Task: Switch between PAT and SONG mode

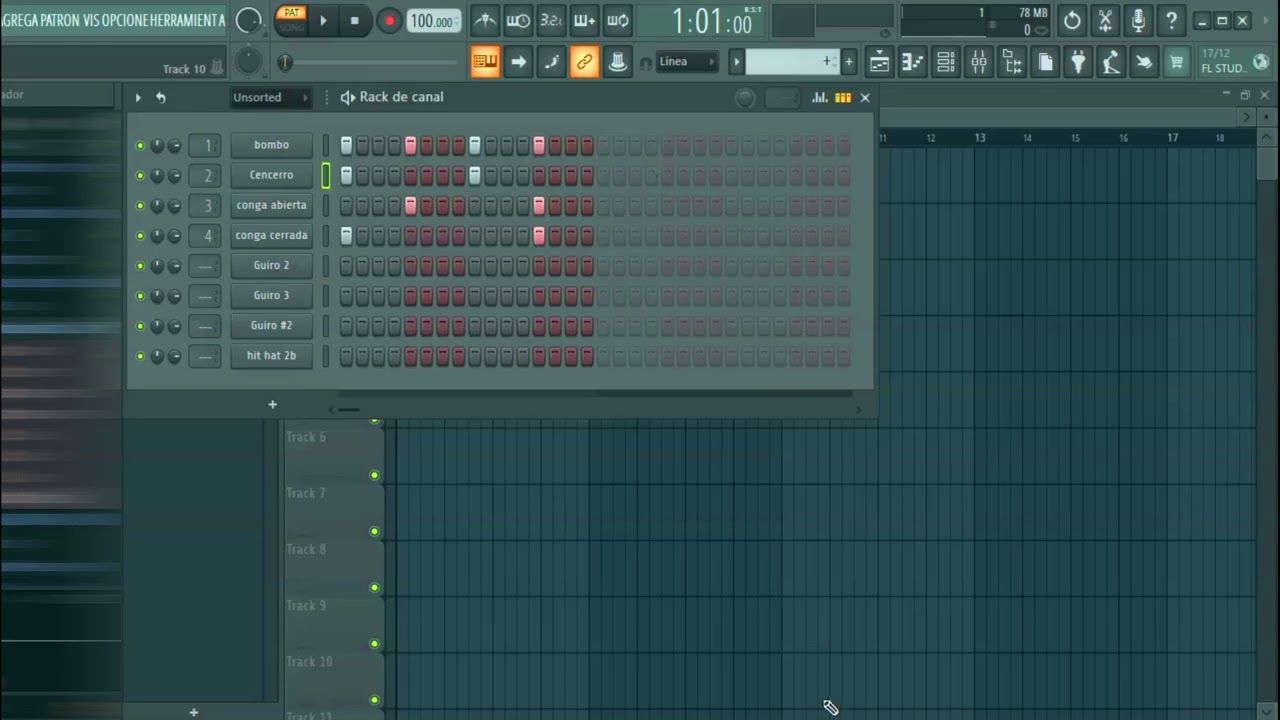Action: 292,20
